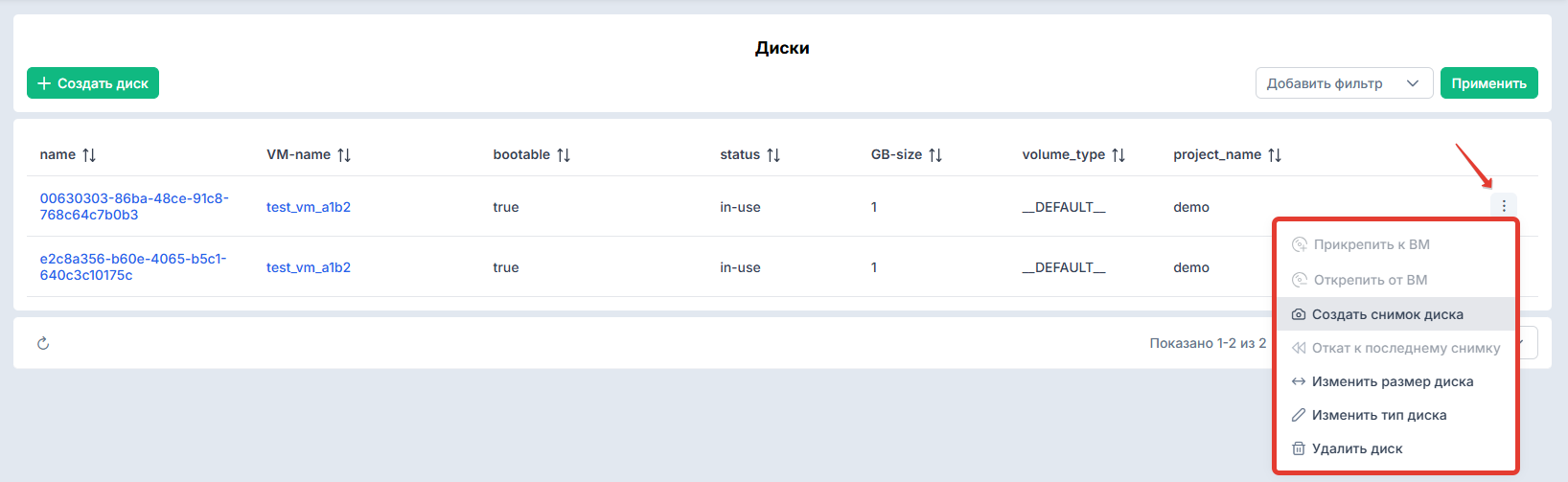
Task: Click the 'Применить' button
Action: pyautogui.click(x=1488, y=83)
